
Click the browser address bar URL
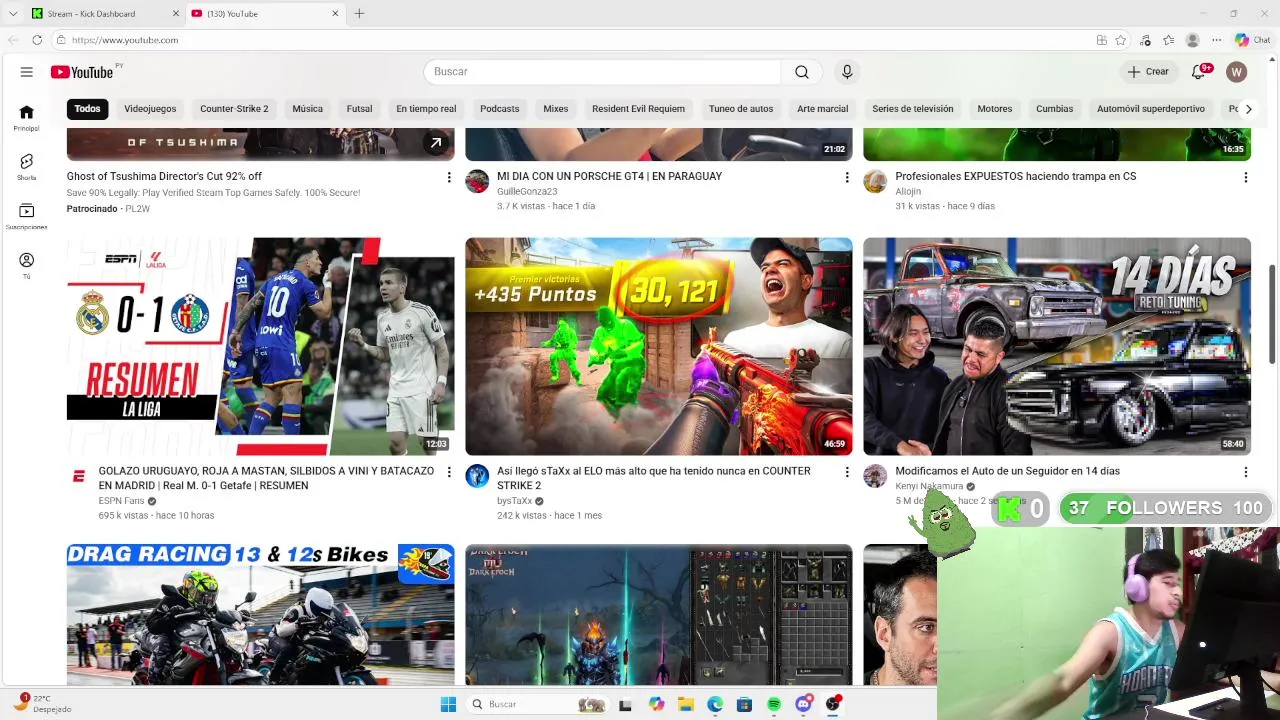pos(125,40)
